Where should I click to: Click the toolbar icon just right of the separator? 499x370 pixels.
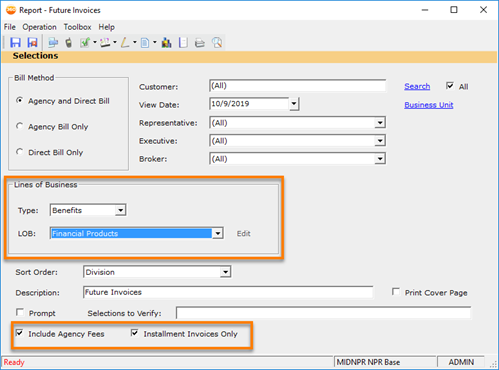(53, 43)
